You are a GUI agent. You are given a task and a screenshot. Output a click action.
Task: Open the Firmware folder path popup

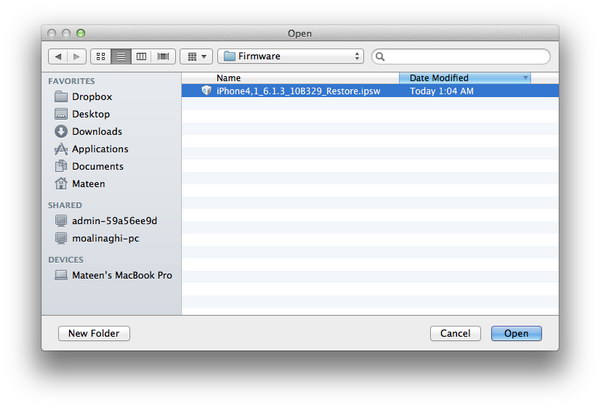point(290,56)
